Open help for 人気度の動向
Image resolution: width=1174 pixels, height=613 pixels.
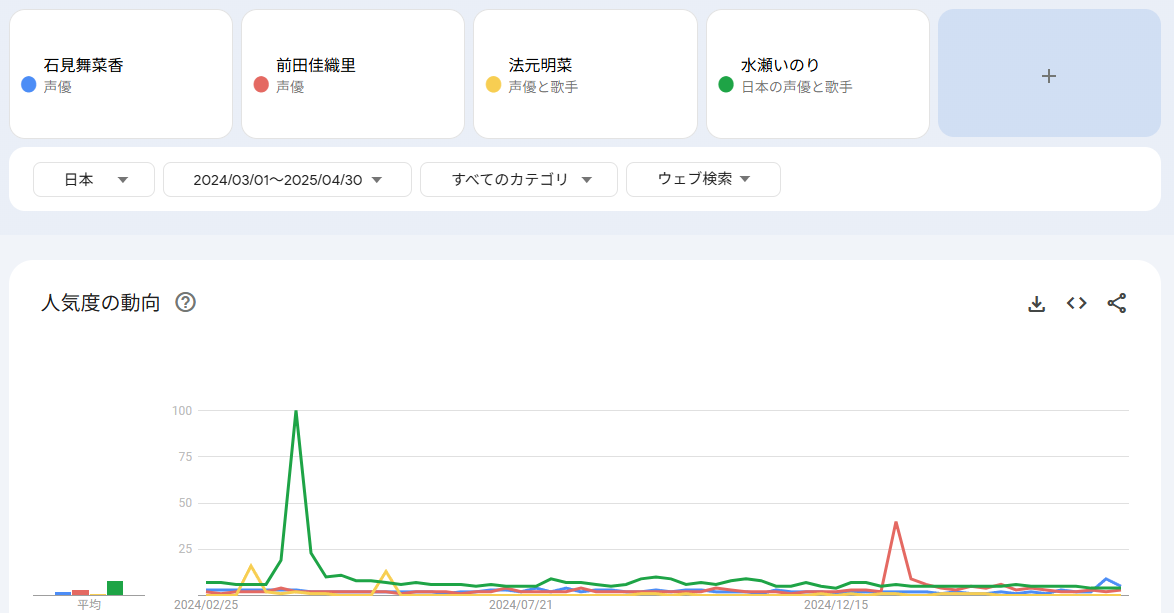185,303
